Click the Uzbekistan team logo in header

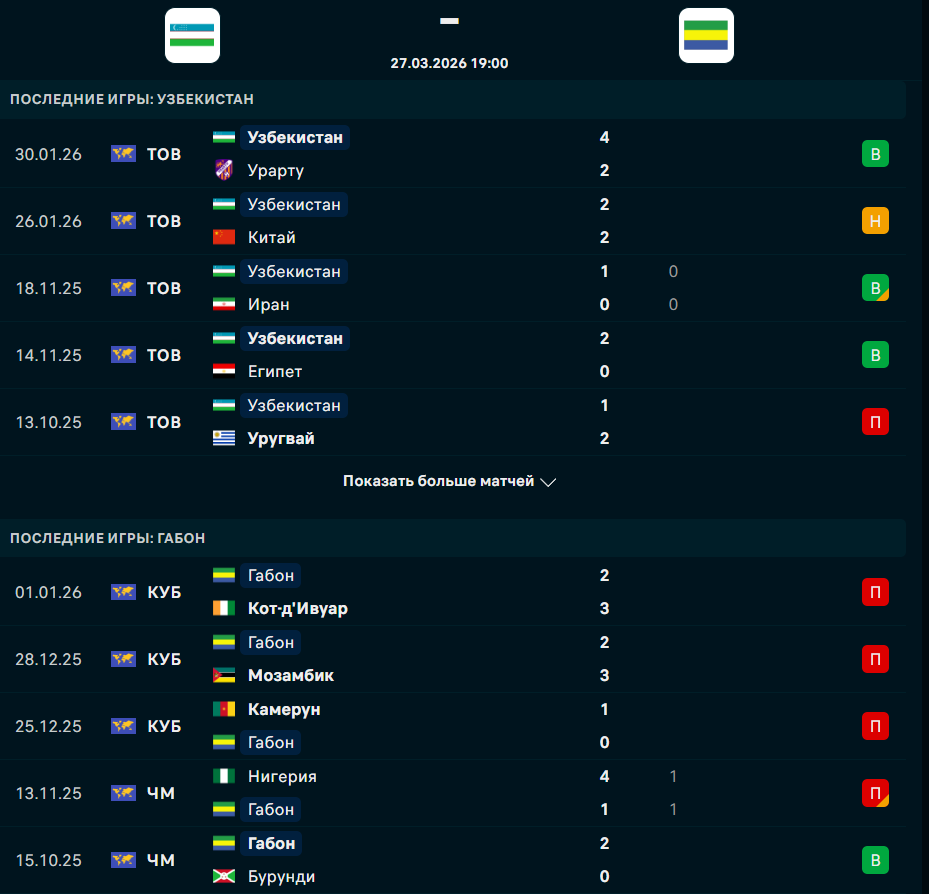tap(192, 36)
